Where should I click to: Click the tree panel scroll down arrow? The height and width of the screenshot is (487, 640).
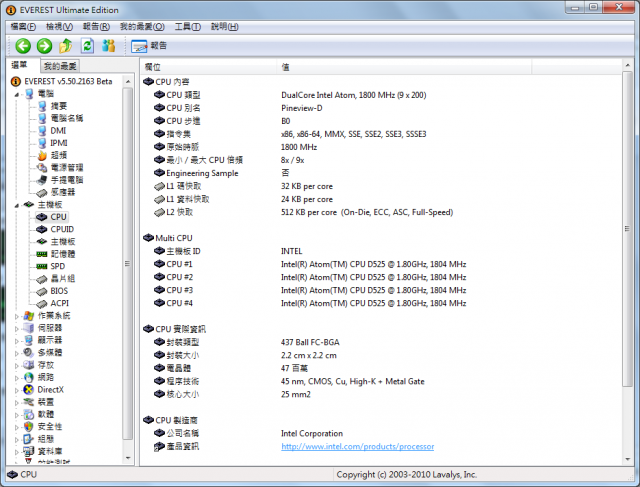click(128, 458)
